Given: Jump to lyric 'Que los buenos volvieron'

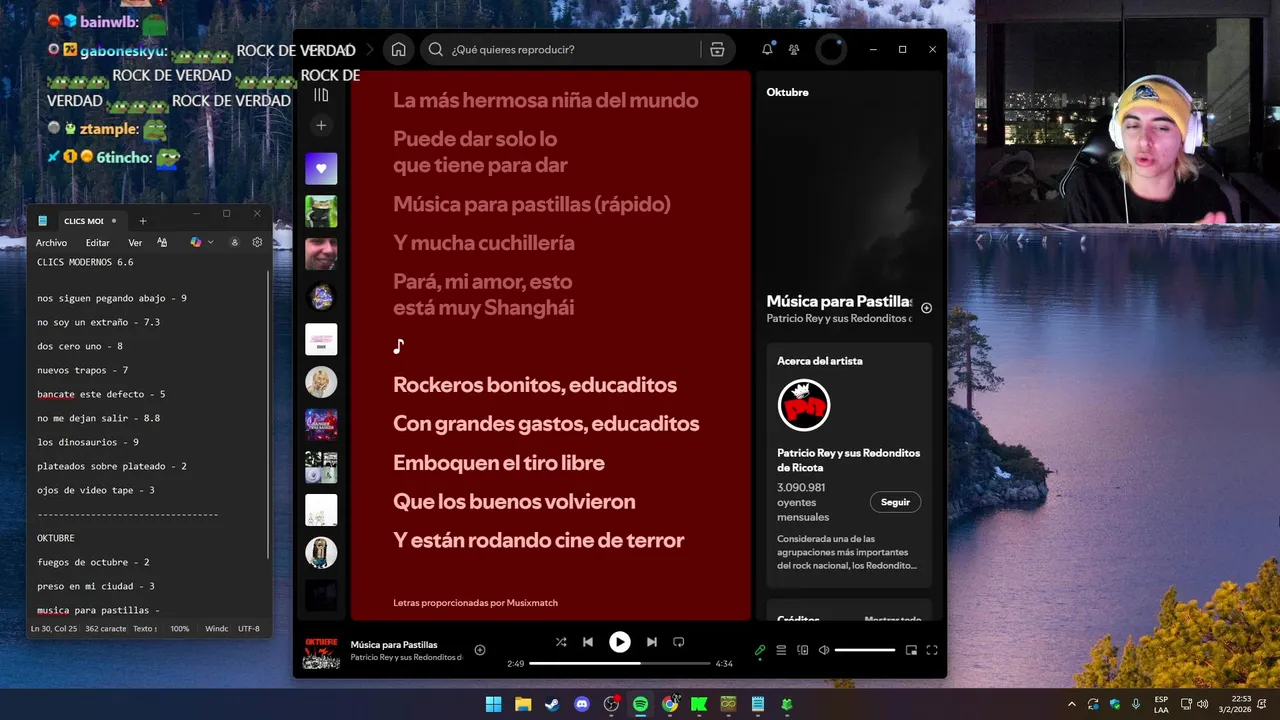Looking at the screenshot, I should coord(514,502).
